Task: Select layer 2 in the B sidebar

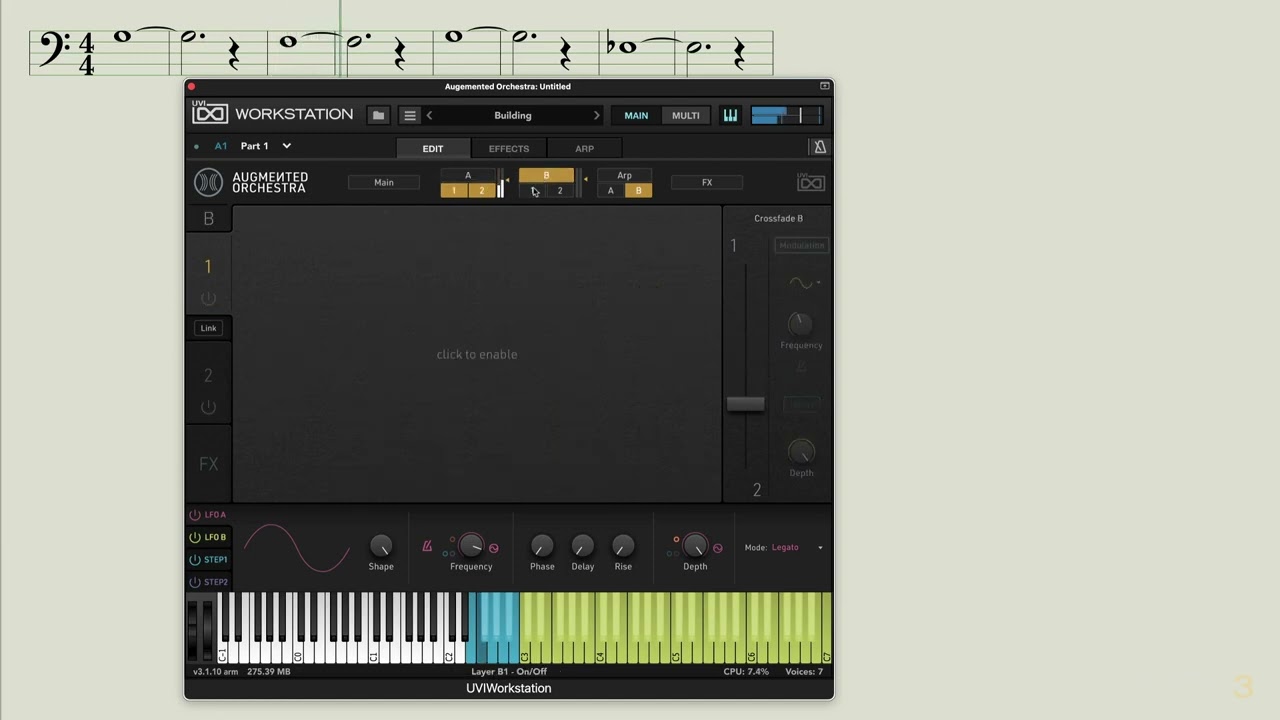Action: pyautogui.click(x=208, y=375)
